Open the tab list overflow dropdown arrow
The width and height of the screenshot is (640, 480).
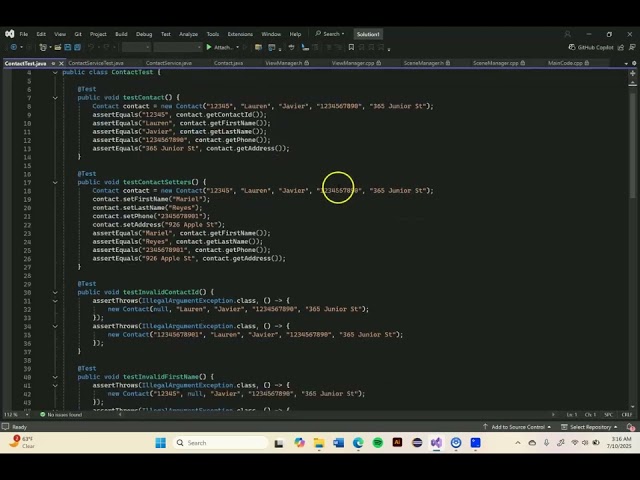[626, 63]
